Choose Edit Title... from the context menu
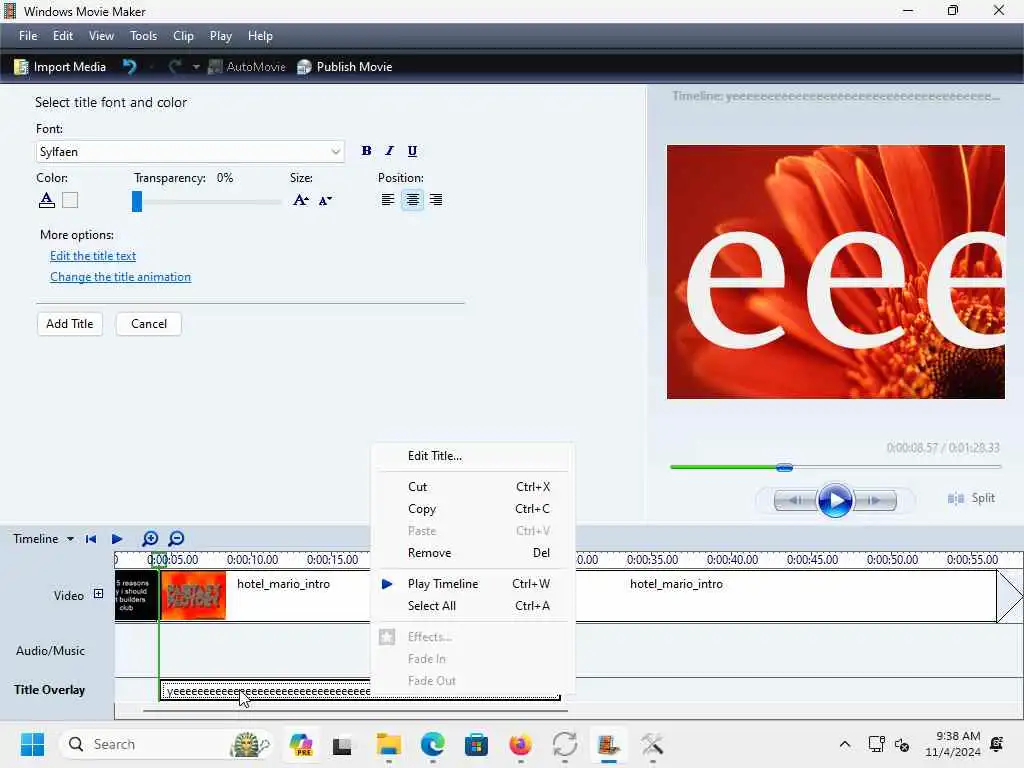The image size is (1024, 768). click(x=473, y=456)
